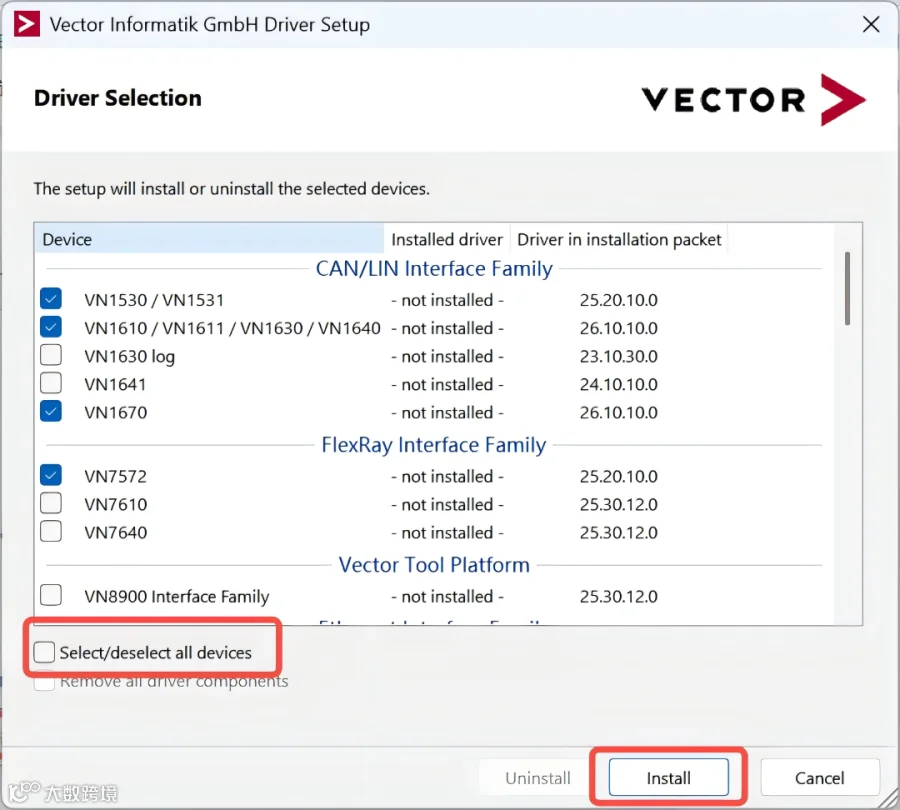Cancel the driver setup
The width and height of the screenshot is (900, 810).
820,778
